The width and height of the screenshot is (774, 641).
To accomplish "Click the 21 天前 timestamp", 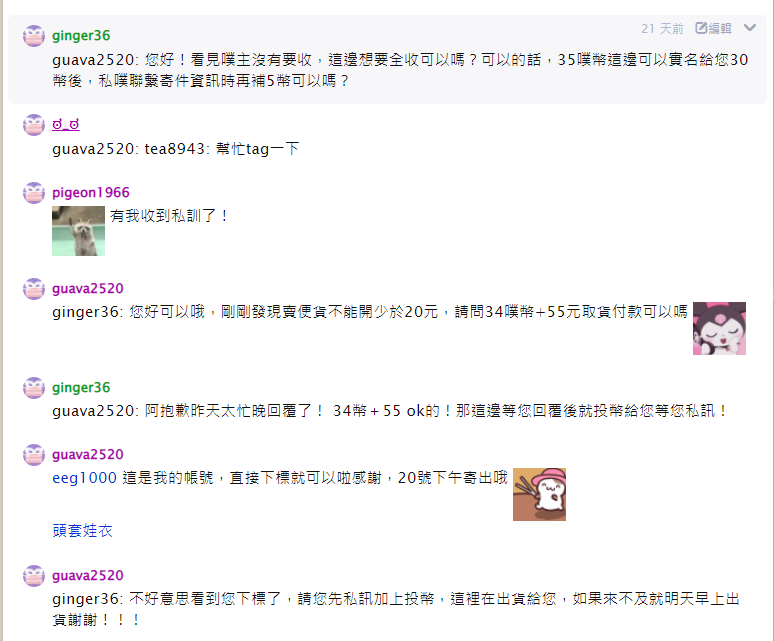I will (x=662, y=29).
